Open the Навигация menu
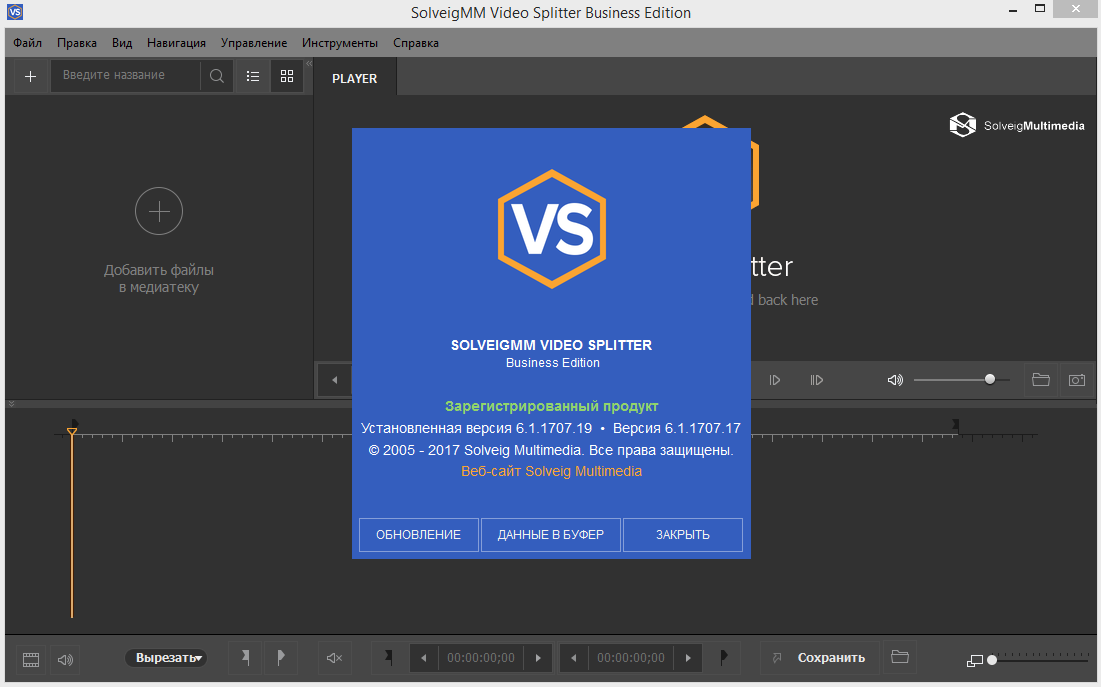 176,43
